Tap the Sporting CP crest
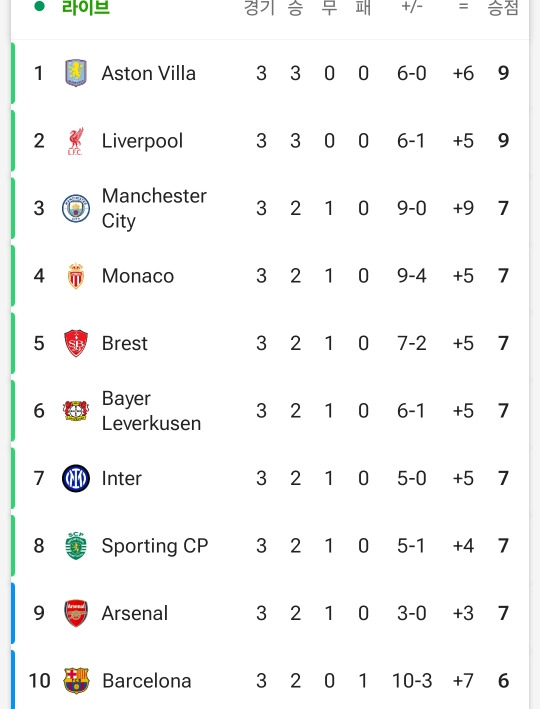 coord(76,546)
